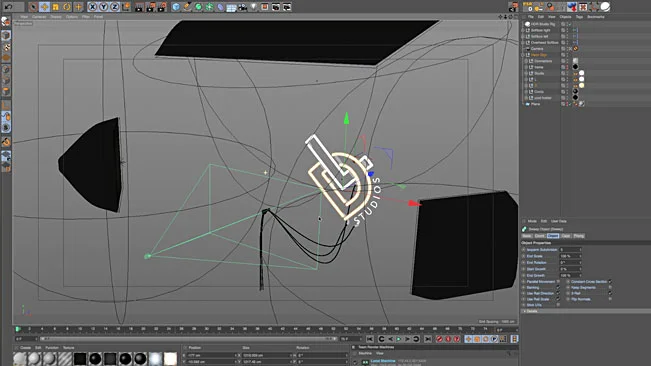Expand the Softbox left object
Viewport: 651px width, 366px height.
point(523,36)
